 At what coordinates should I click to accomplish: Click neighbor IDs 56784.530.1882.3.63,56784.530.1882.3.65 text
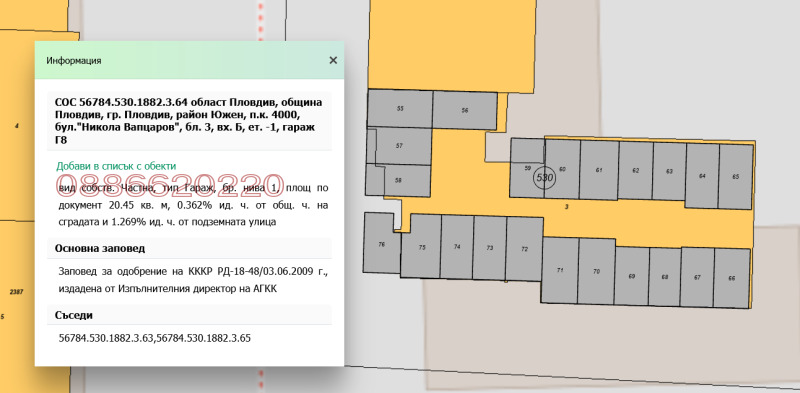(155, 338)
